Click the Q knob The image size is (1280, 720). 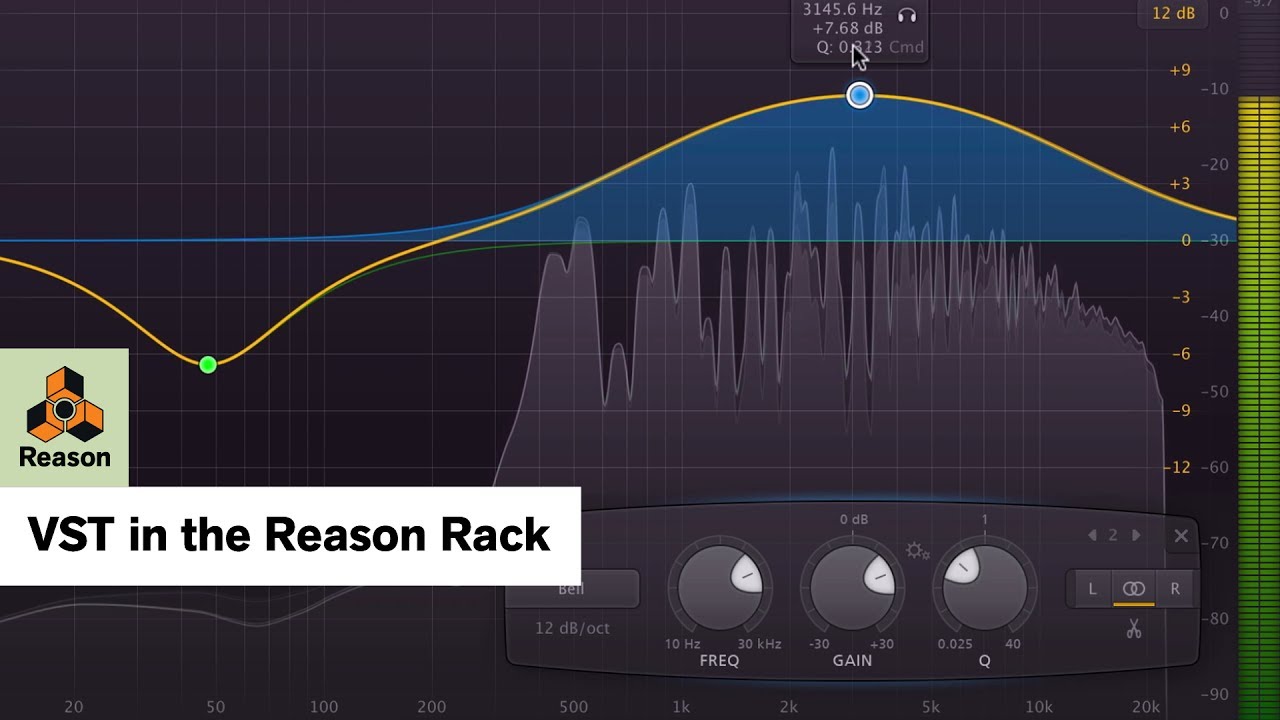(x=985, y=587)
